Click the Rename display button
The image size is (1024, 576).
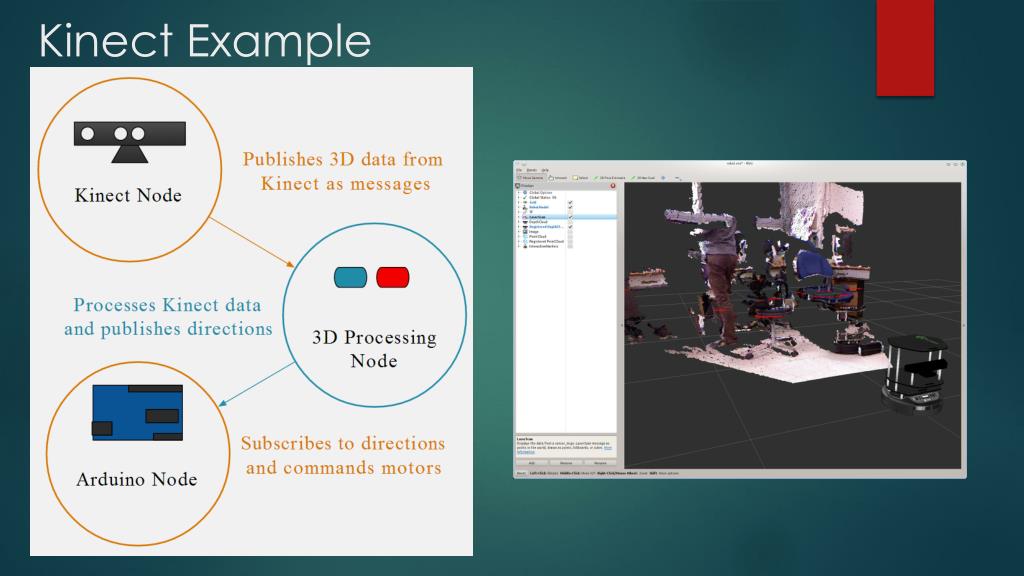(600, 463)
